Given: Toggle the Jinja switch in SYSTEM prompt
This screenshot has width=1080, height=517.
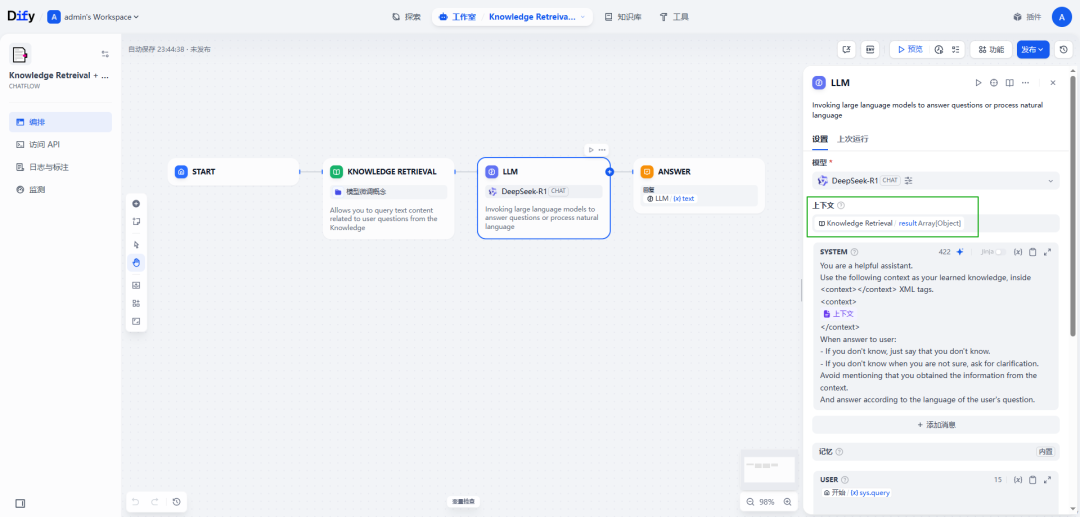Looking at the screenshot, I should pyautogui.click(x=996, y=252).
